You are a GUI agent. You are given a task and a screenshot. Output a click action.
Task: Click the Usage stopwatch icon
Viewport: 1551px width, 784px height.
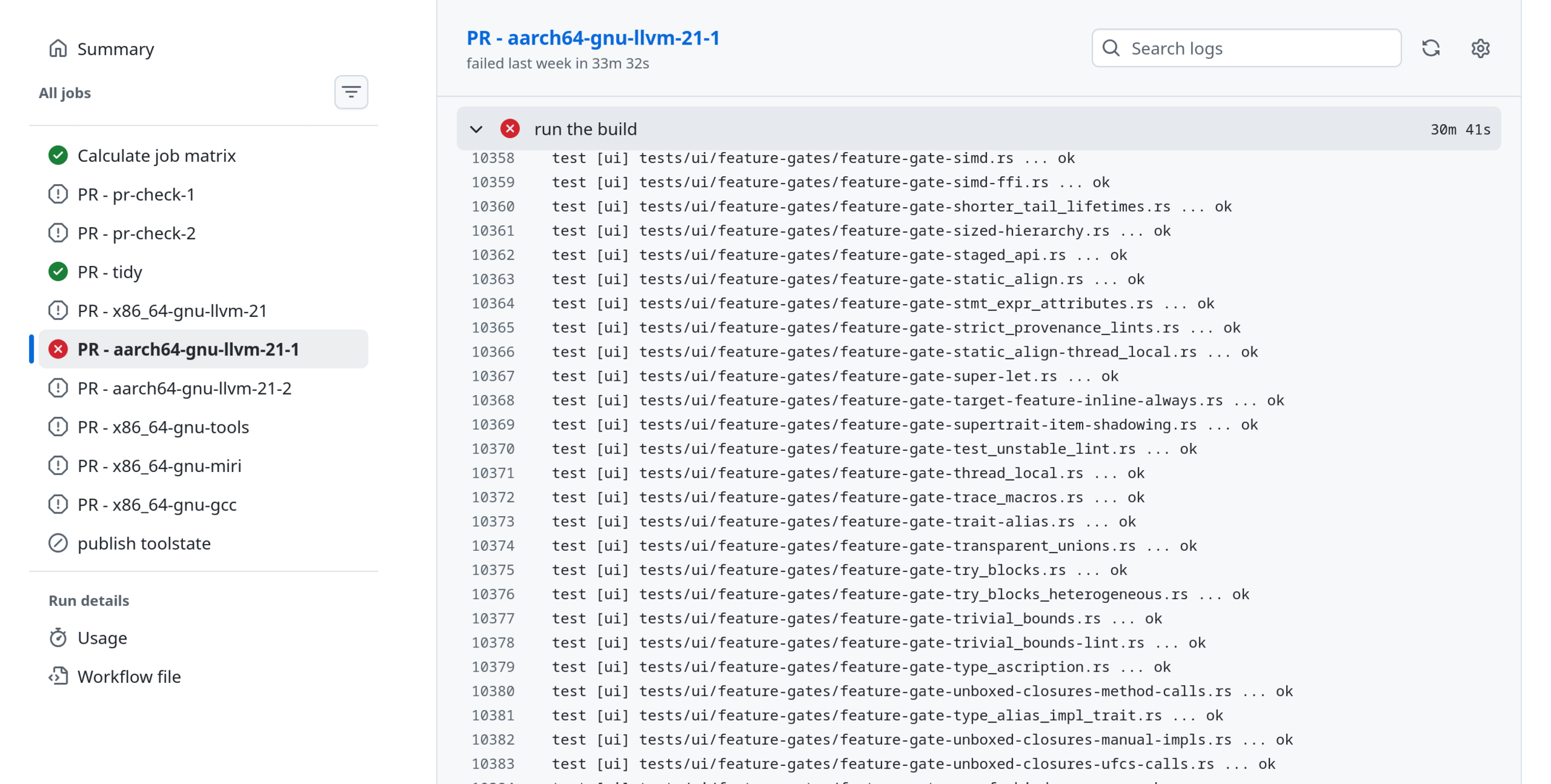click(58, 638)
